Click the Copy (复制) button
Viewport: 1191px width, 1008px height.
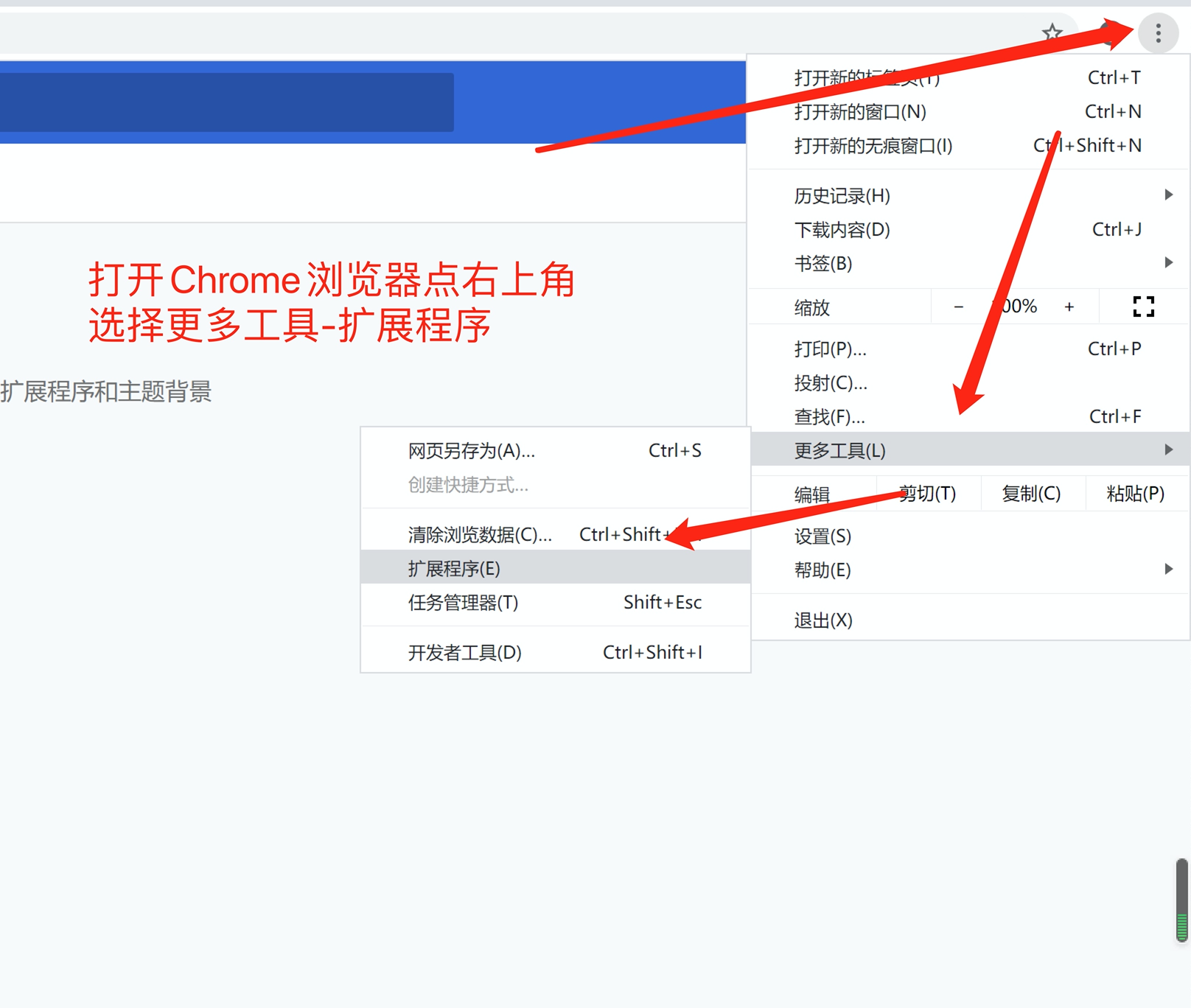pyautogui.click(x=1032, y=494)
